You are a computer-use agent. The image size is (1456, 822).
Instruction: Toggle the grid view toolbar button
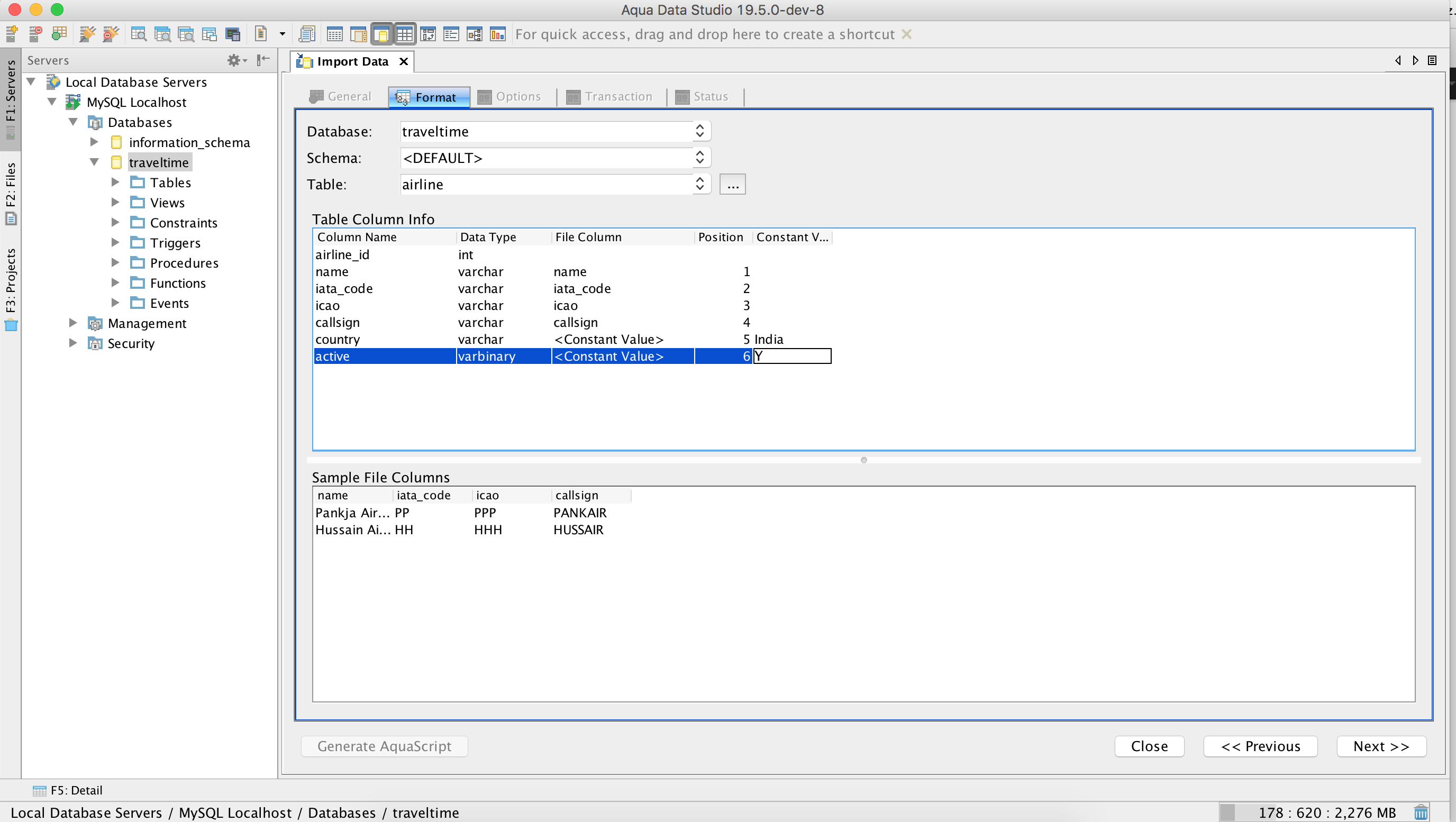click(405, 34)
